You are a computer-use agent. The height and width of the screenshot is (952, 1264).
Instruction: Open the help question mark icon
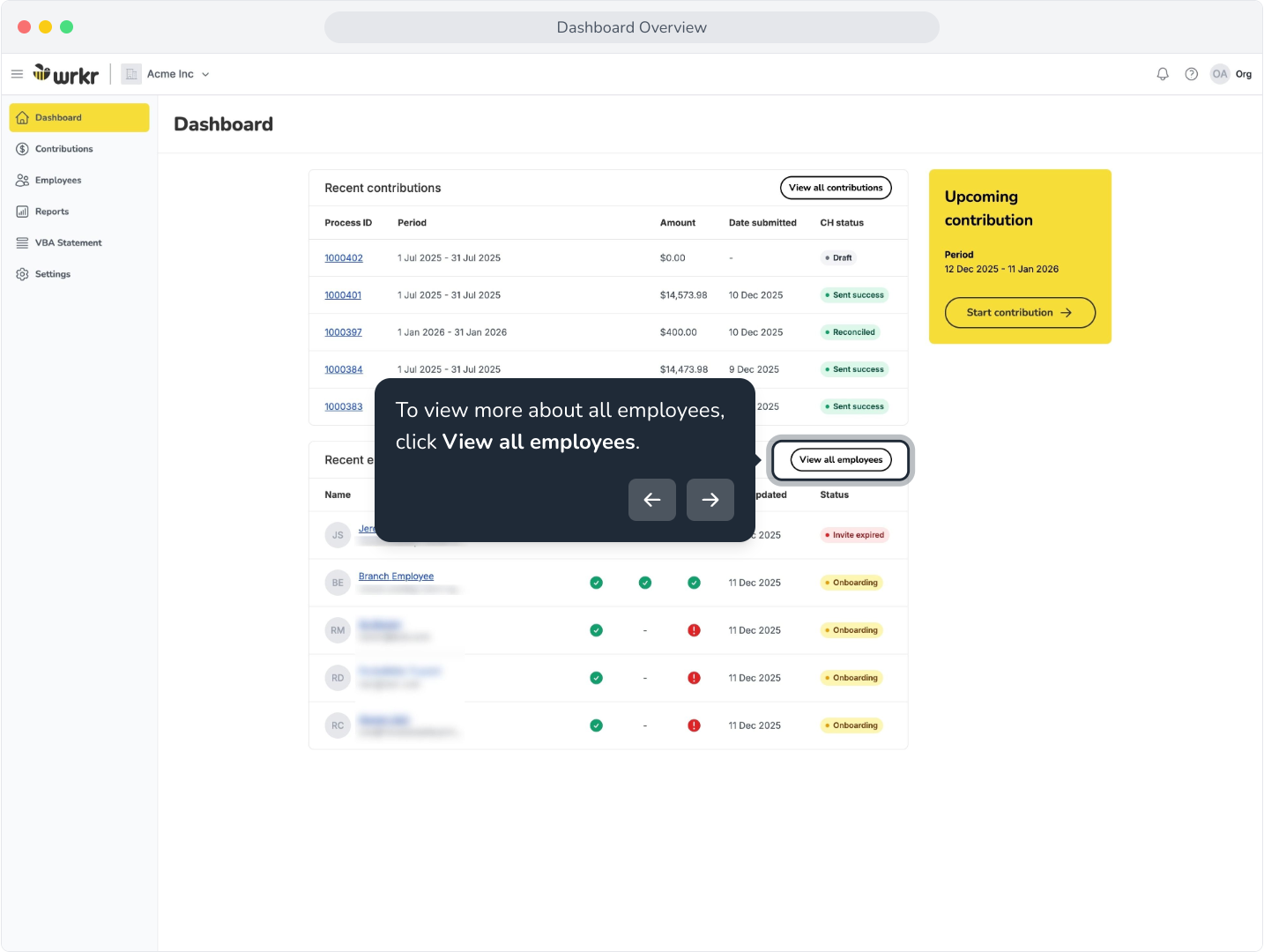1191,74
